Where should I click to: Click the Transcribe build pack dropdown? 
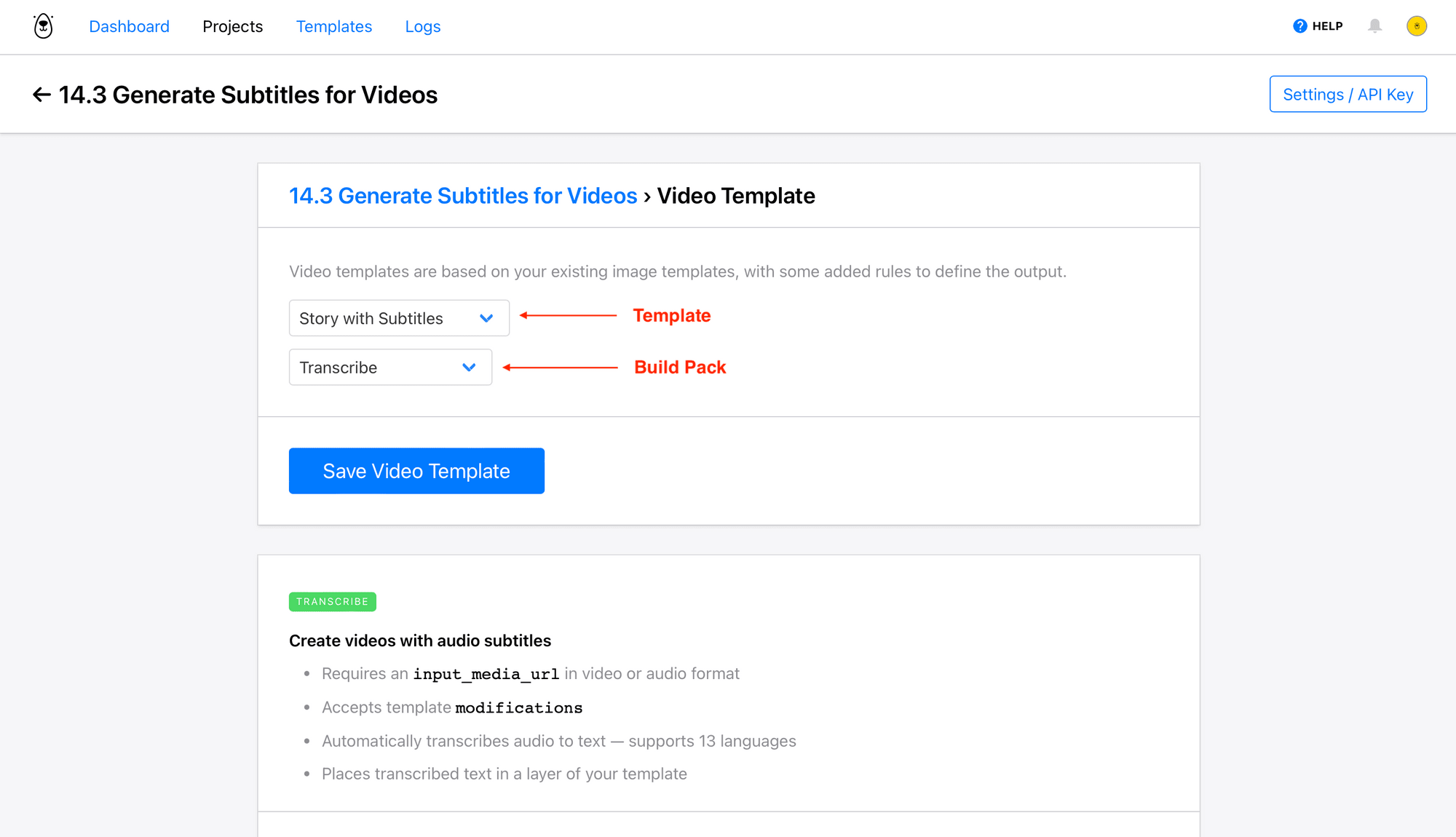(x=389, y=367)
